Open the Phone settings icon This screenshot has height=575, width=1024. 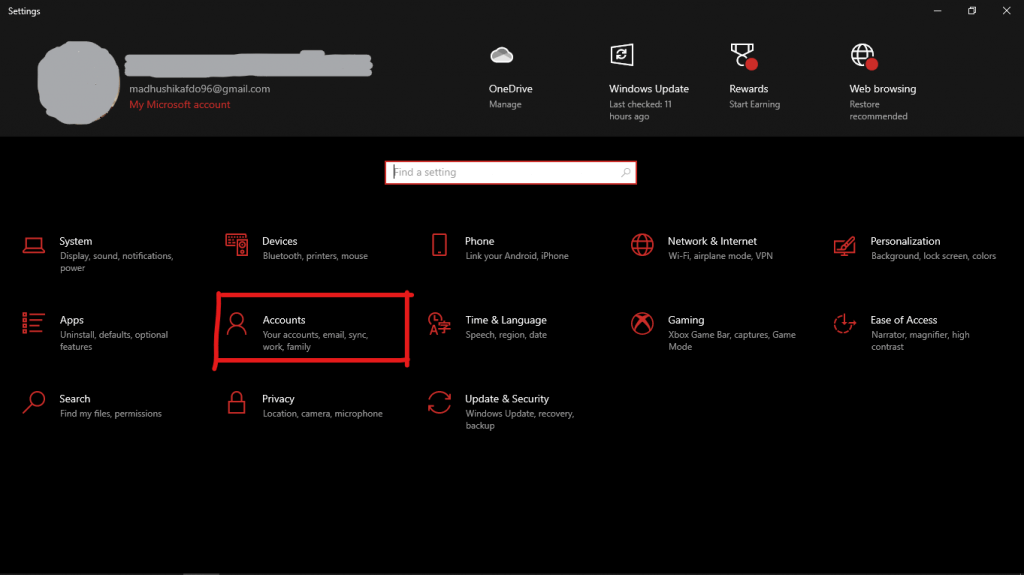pyautogui.click(x=440, y=245)
